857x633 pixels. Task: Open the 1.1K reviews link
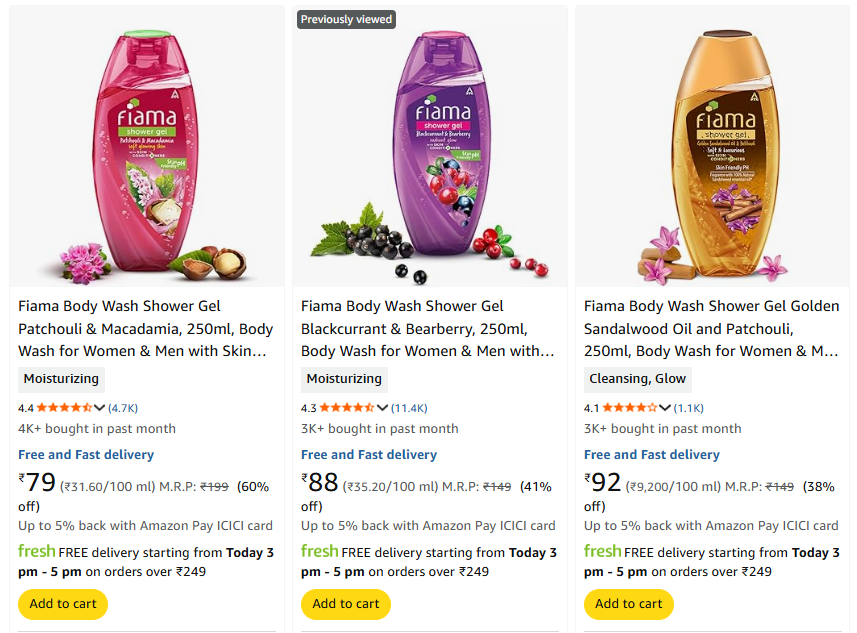point(689,408)
